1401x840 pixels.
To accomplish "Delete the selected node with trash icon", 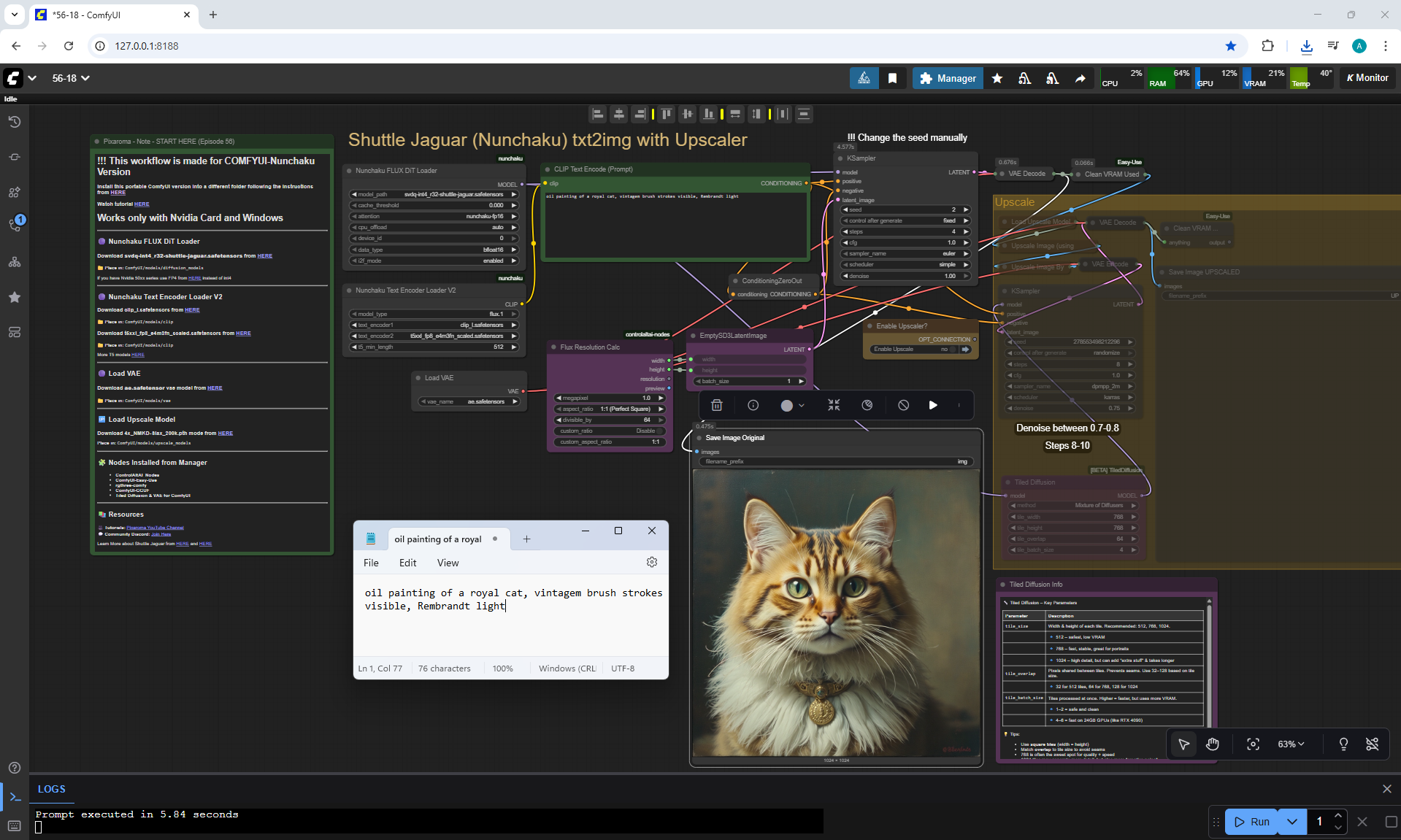I will tap(717, 405).
